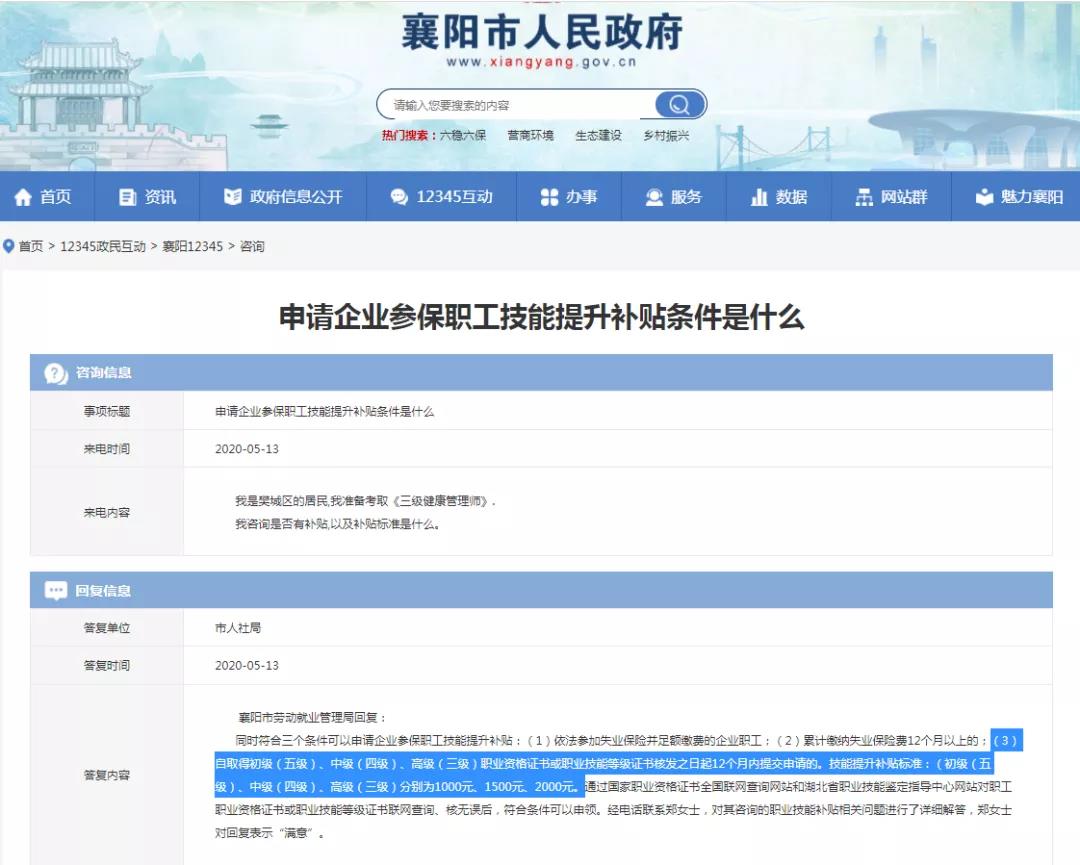
Task: Click the 网站群 sitemap icon
Action: pos(864,198)
